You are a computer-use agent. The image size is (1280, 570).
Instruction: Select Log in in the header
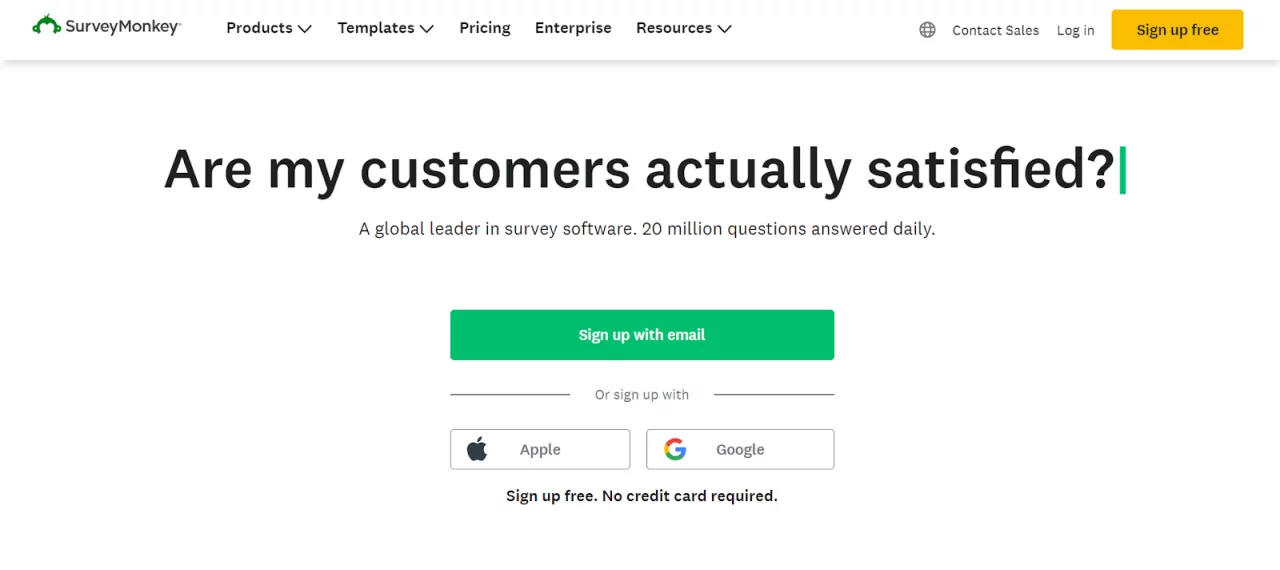pyautogui.click(x=1075, y=30)
